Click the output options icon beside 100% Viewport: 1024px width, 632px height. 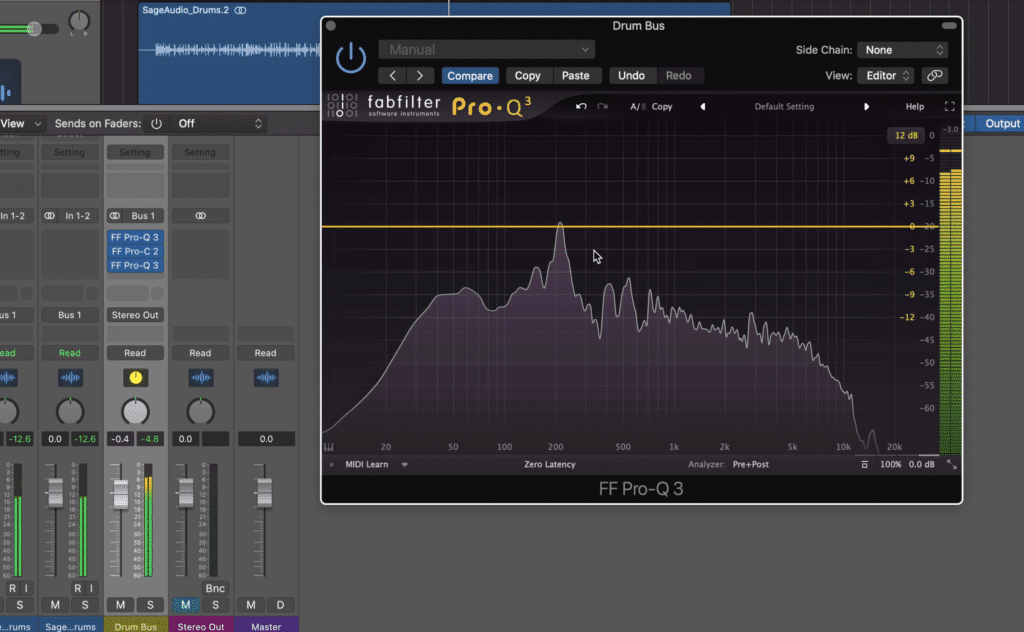[x=864, y=464]
